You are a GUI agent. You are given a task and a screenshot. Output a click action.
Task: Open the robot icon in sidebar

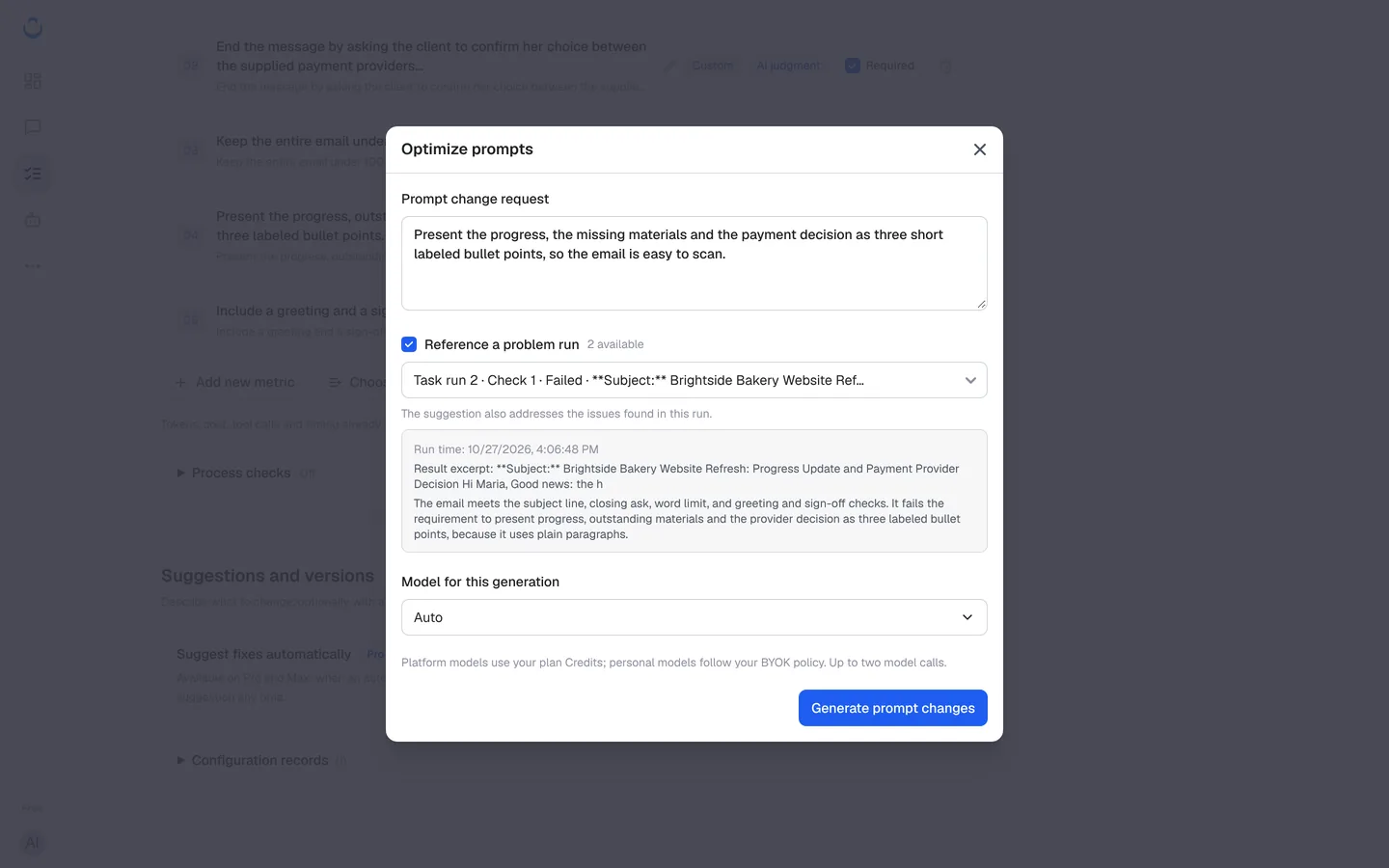tap(33, 220)
